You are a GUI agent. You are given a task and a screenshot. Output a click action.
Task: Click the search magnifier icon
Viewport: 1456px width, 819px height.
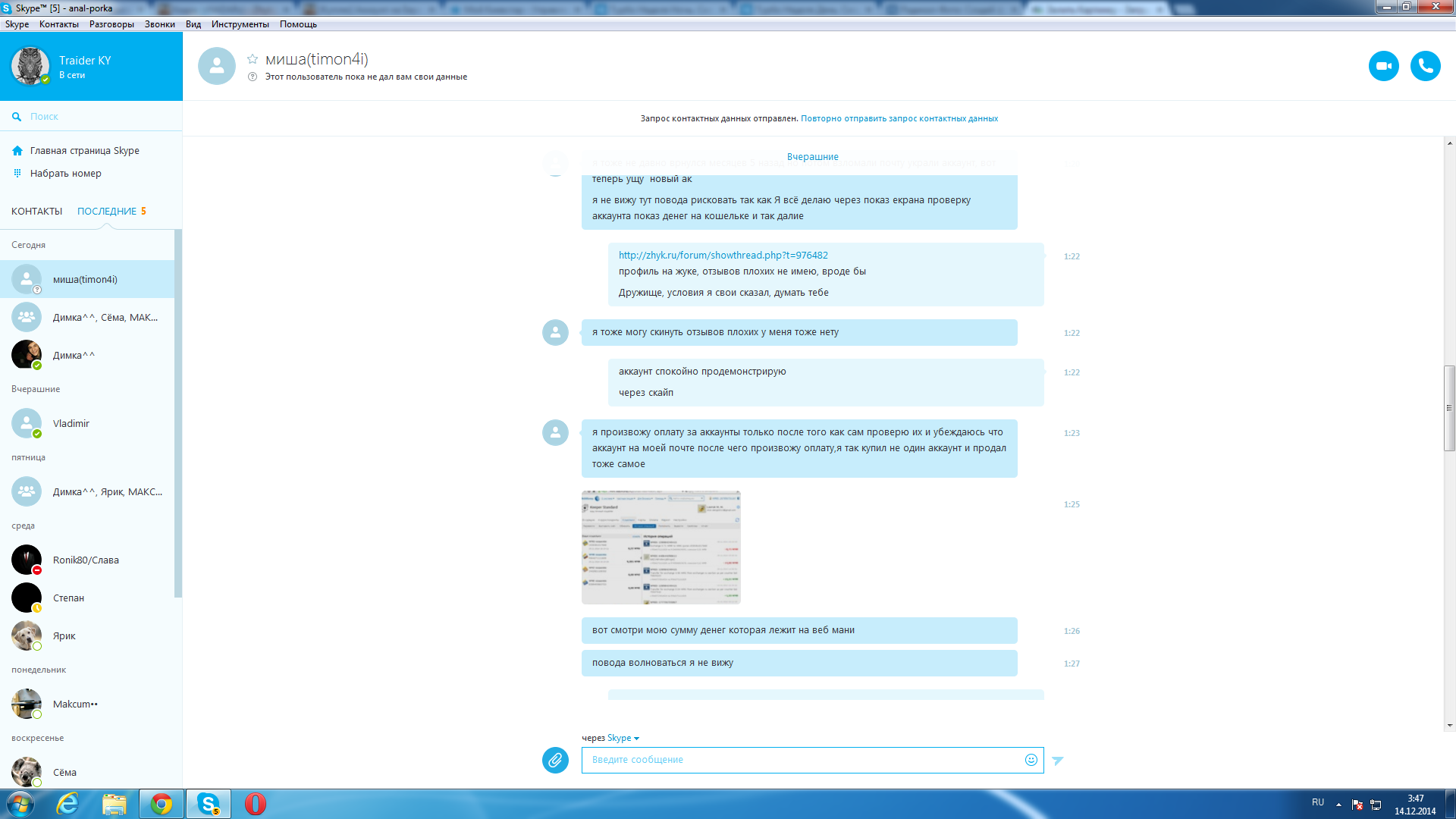click(17, 117)
